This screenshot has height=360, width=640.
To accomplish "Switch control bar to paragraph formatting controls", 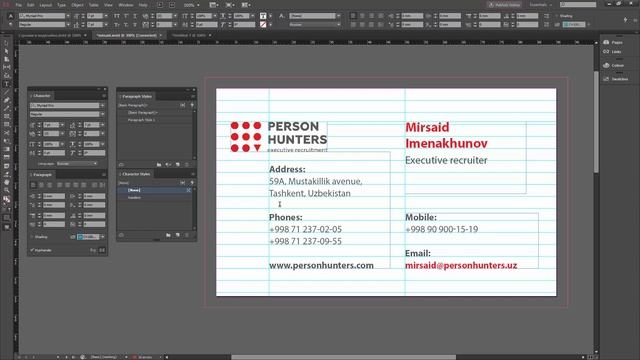I will 11,24.
